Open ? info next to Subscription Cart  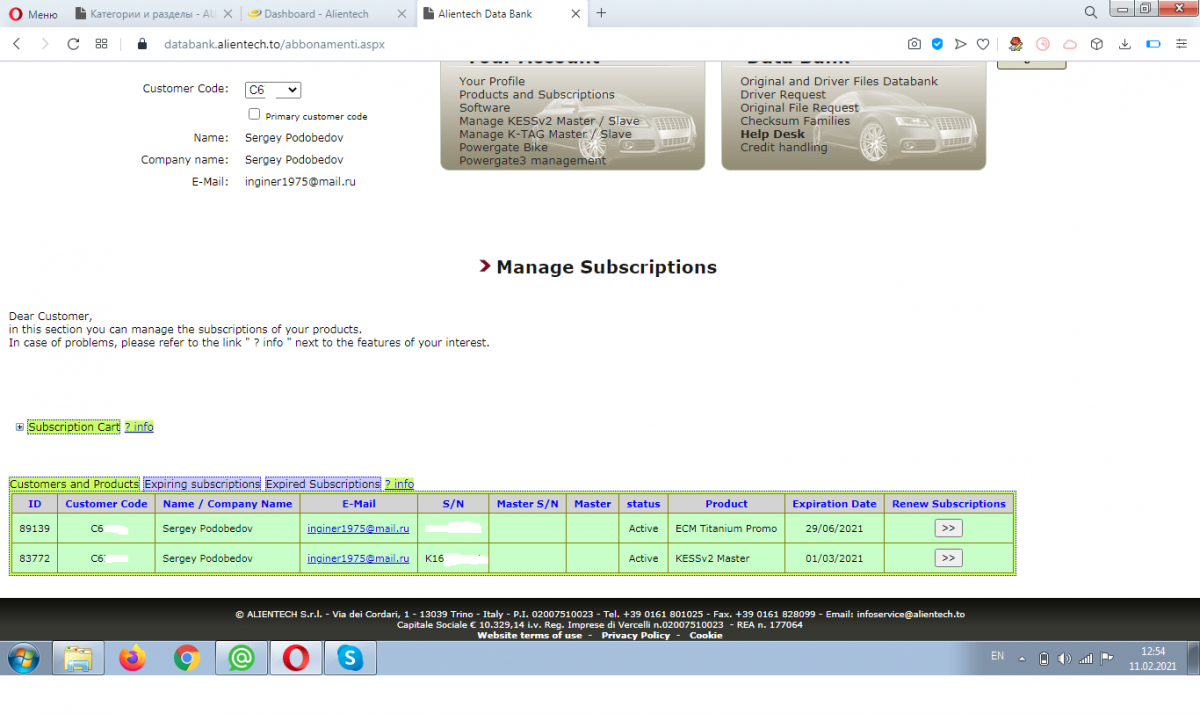pos(139,427)
